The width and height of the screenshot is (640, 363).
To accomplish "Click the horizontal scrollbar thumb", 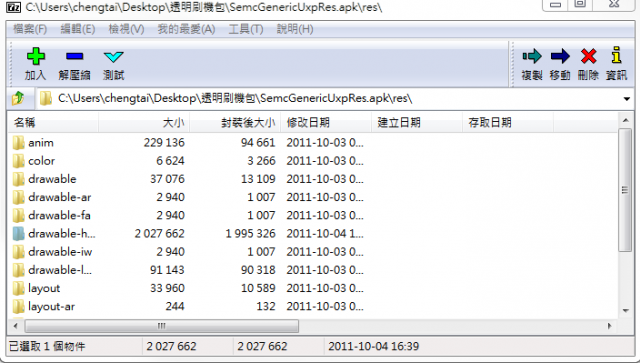I will 162,326.
